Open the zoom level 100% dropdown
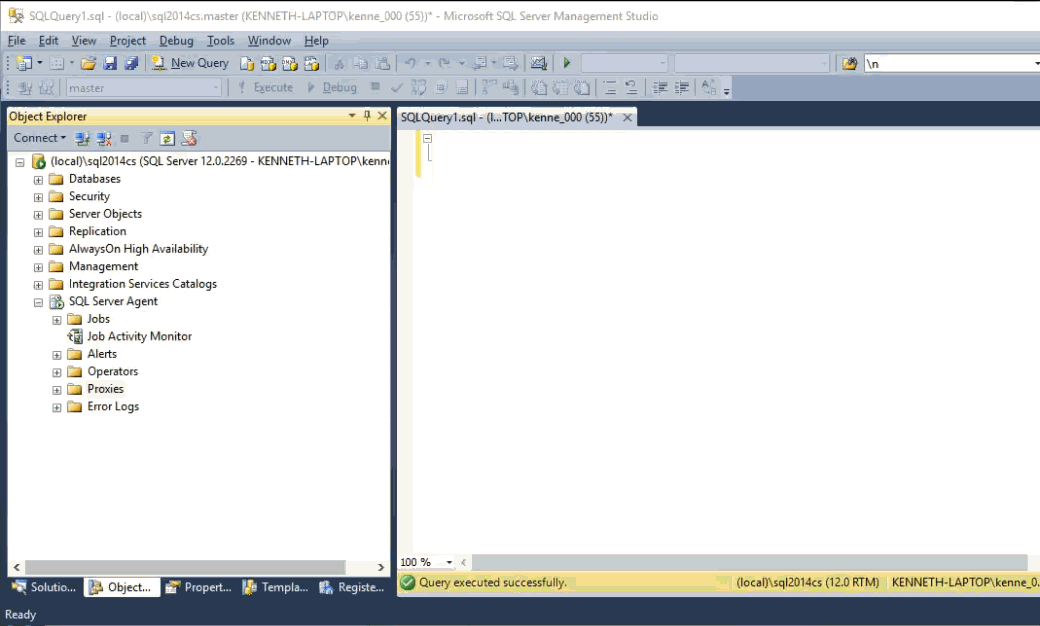 (449, 563)
